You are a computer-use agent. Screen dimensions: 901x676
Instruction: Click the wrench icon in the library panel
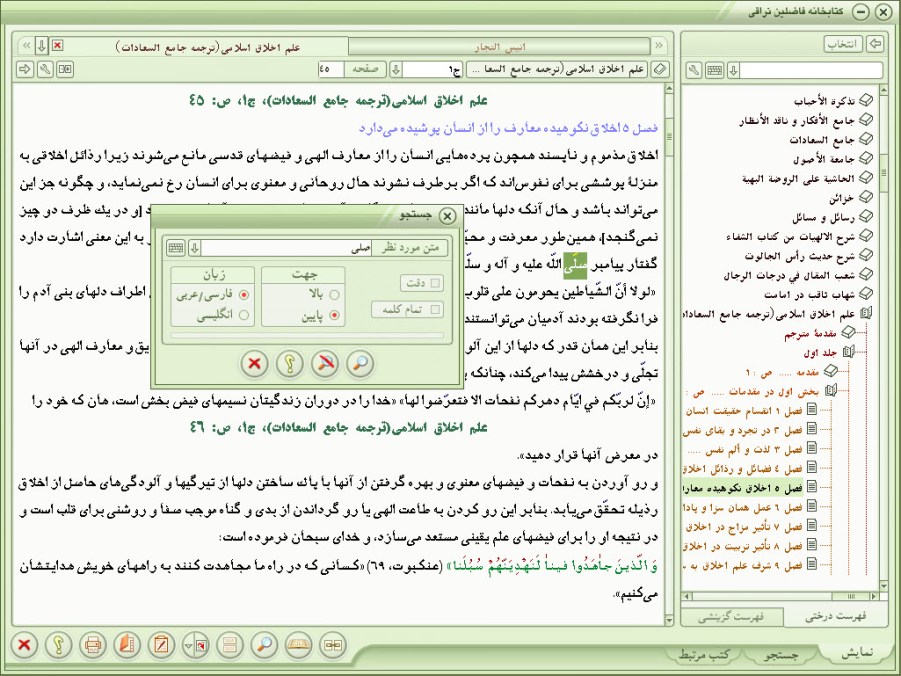[x=694, y=71]
